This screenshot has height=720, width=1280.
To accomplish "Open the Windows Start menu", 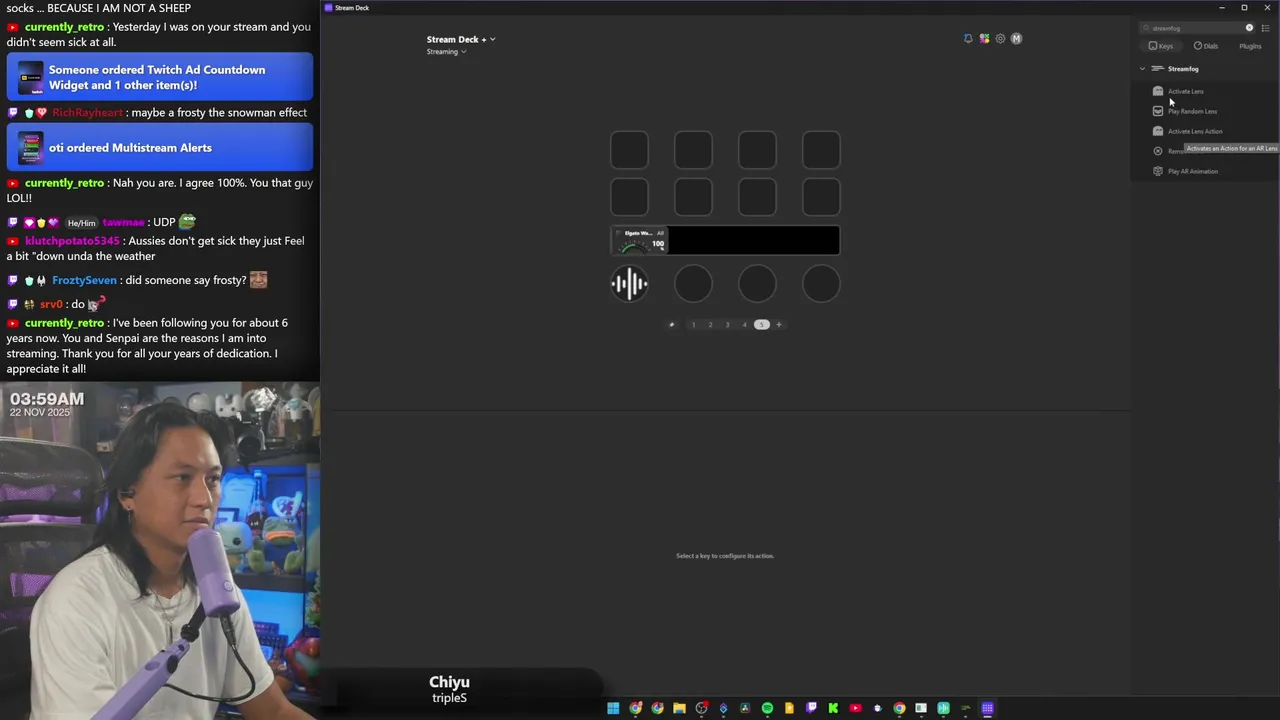I will pyautogui.click(x=613, y=708).
